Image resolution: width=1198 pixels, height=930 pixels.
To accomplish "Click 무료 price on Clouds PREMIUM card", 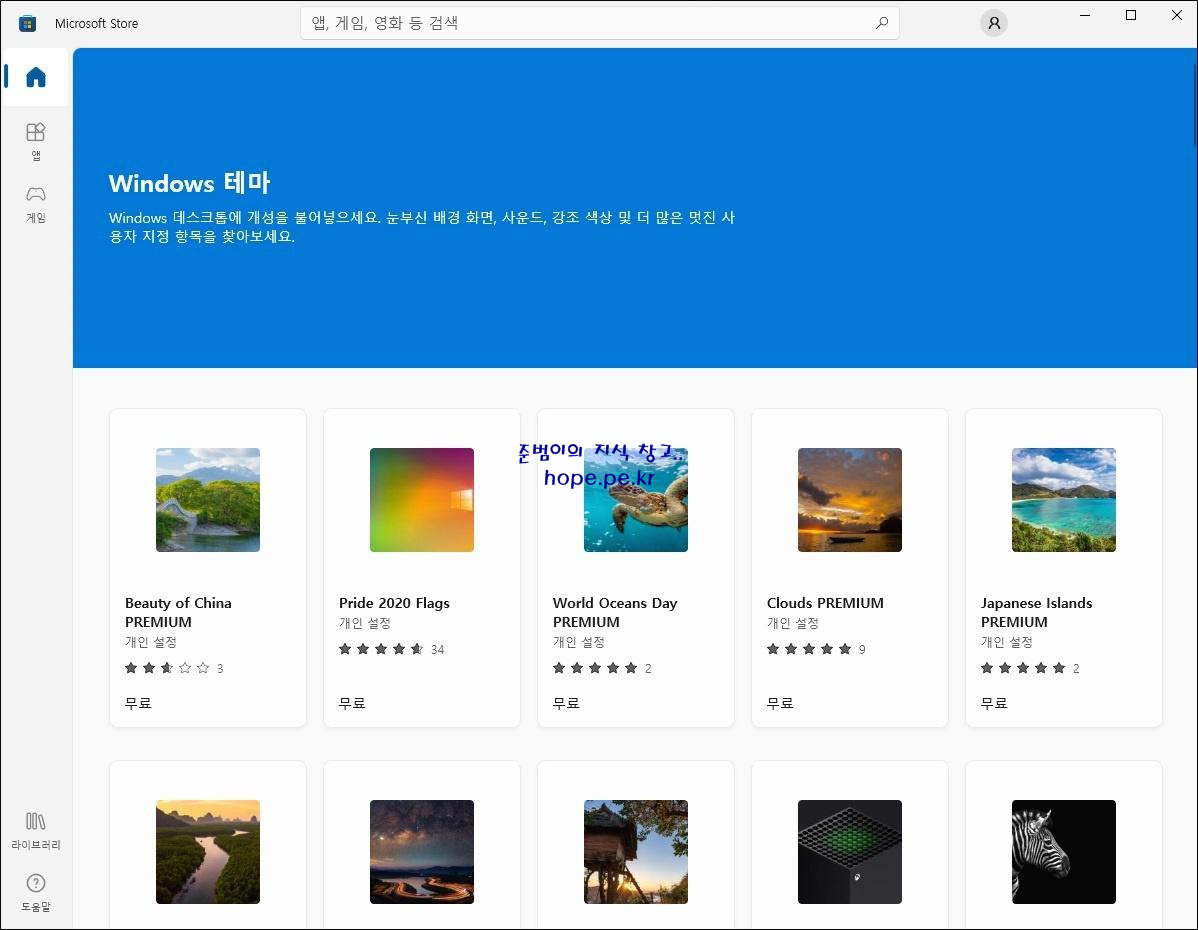I will tap(780, 703).
